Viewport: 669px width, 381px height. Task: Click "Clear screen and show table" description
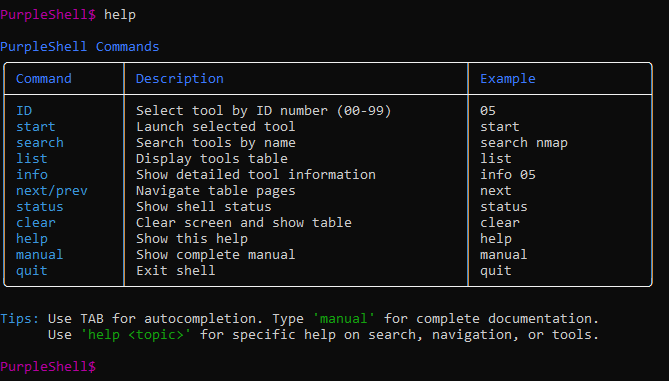tap(244, 223)
